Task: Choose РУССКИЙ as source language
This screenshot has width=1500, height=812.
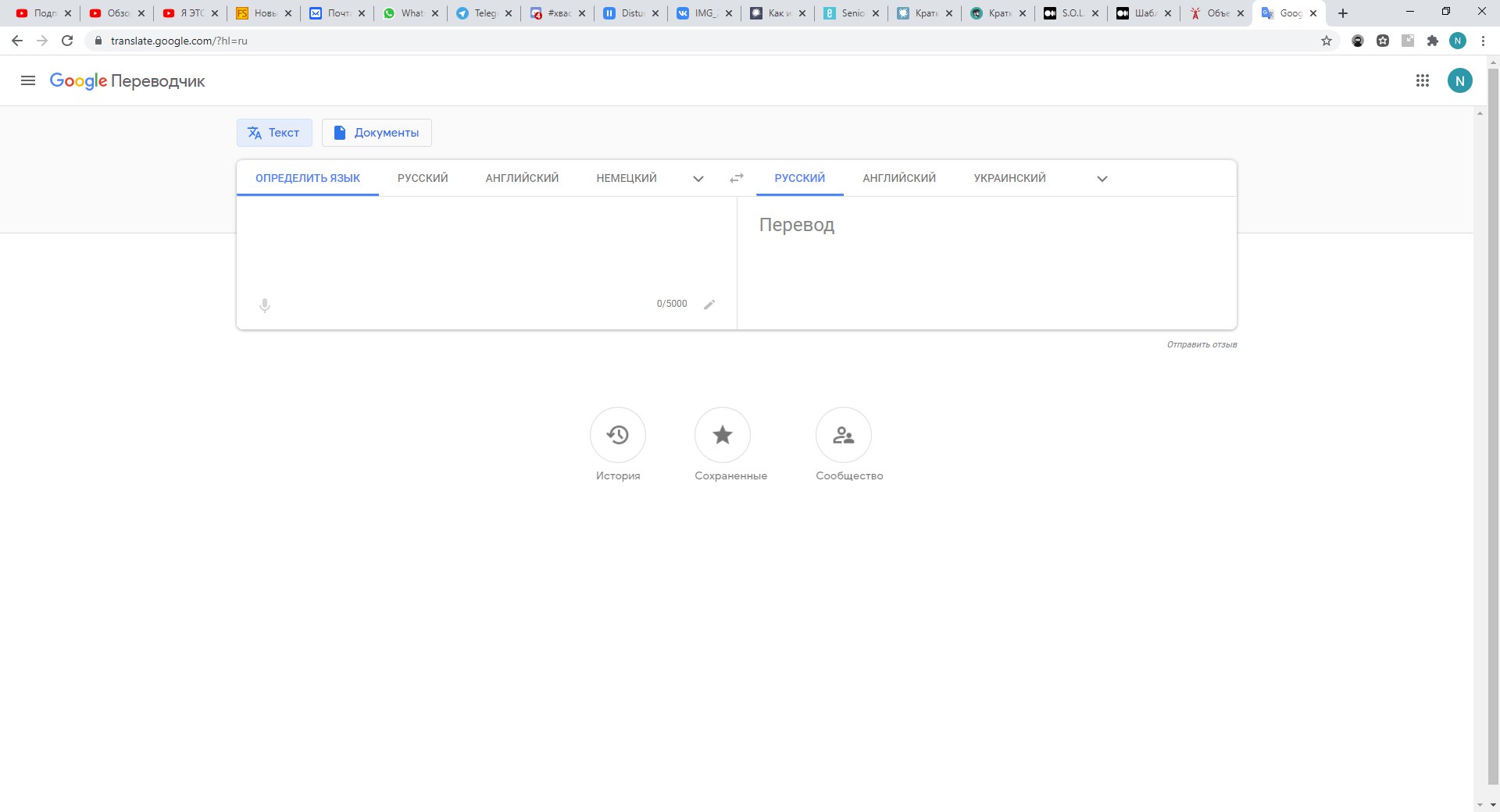Action: pyautogui.click(x=423, y=178)
